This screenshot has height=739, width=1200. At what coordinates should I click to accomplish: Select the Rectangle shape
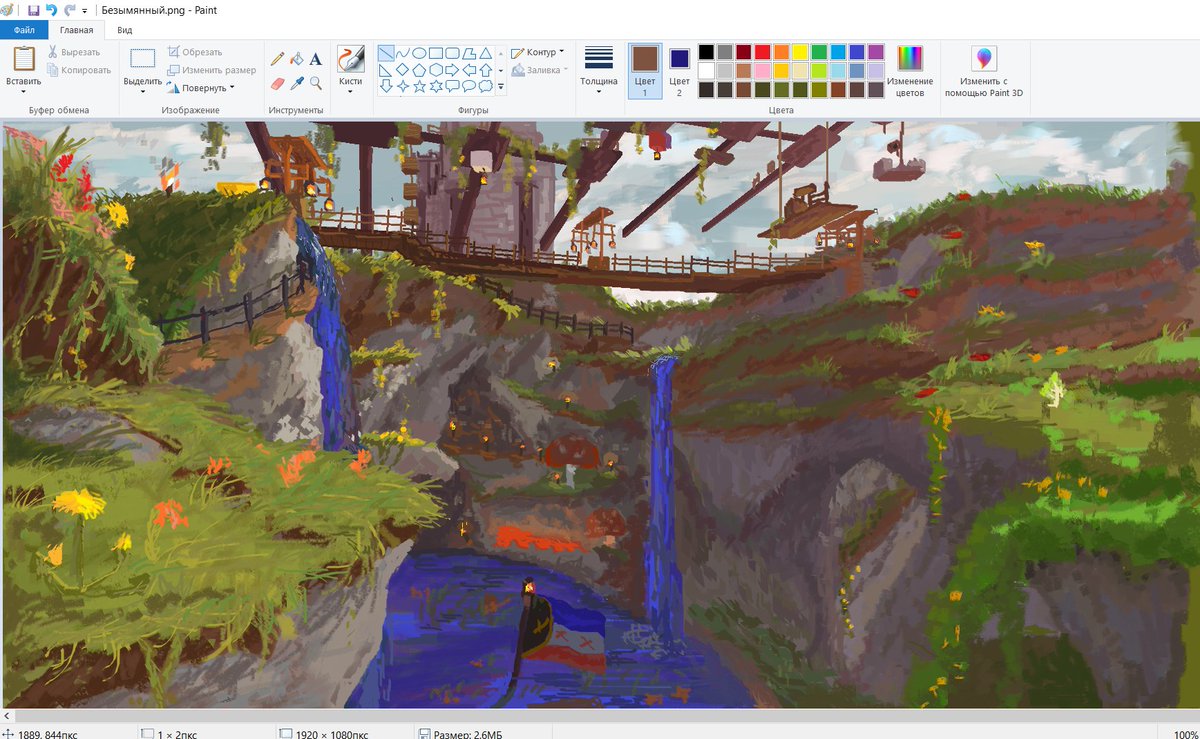pos(436,53)
